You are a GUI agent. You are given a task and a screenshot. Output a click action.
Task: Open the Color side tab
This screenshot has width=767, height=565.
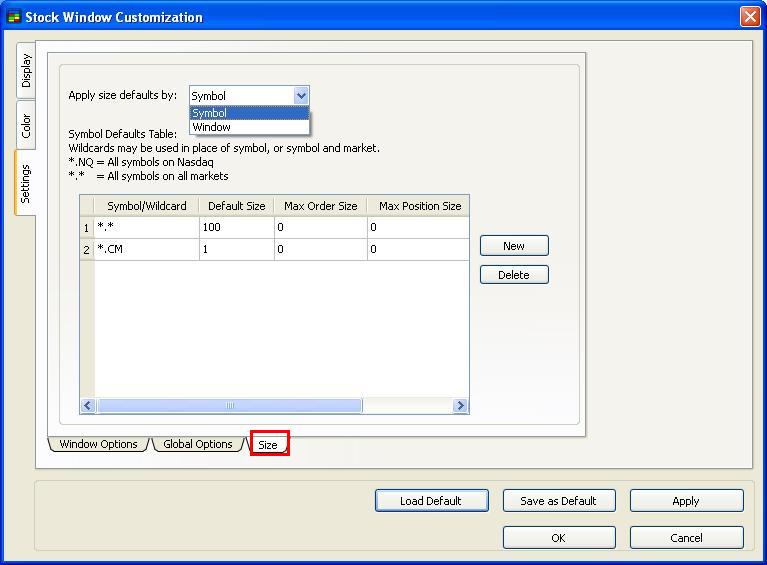tap(26, 125)
